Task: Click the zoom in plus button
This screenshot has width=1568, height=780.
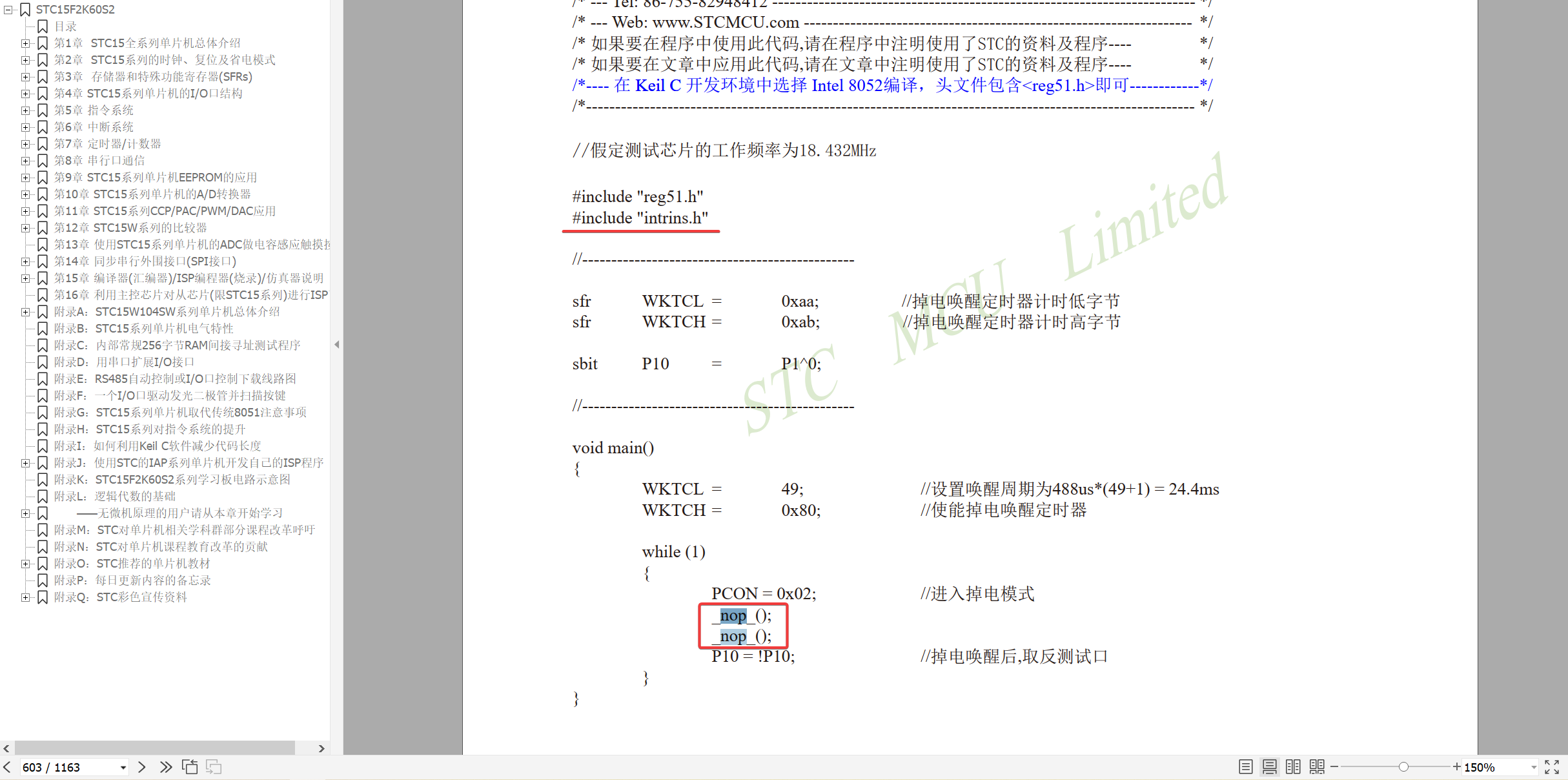Action: click(x=1456, y=766)
